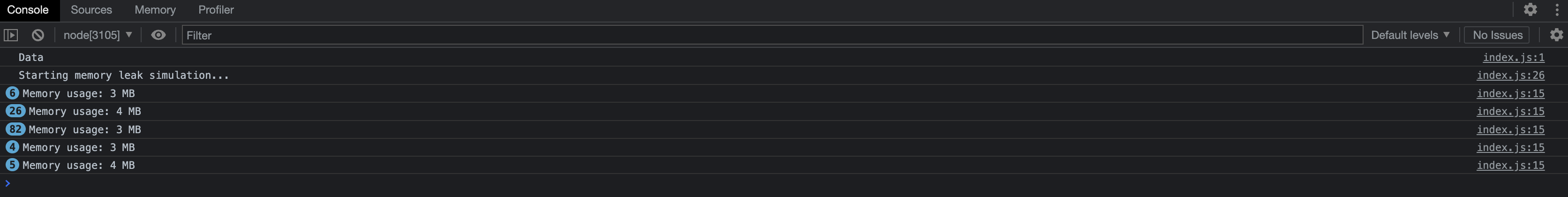The width and height of the screenshot is (1568, 197).
Task: Expand the node[3105] context dropdown
Action: coord(98,35)
